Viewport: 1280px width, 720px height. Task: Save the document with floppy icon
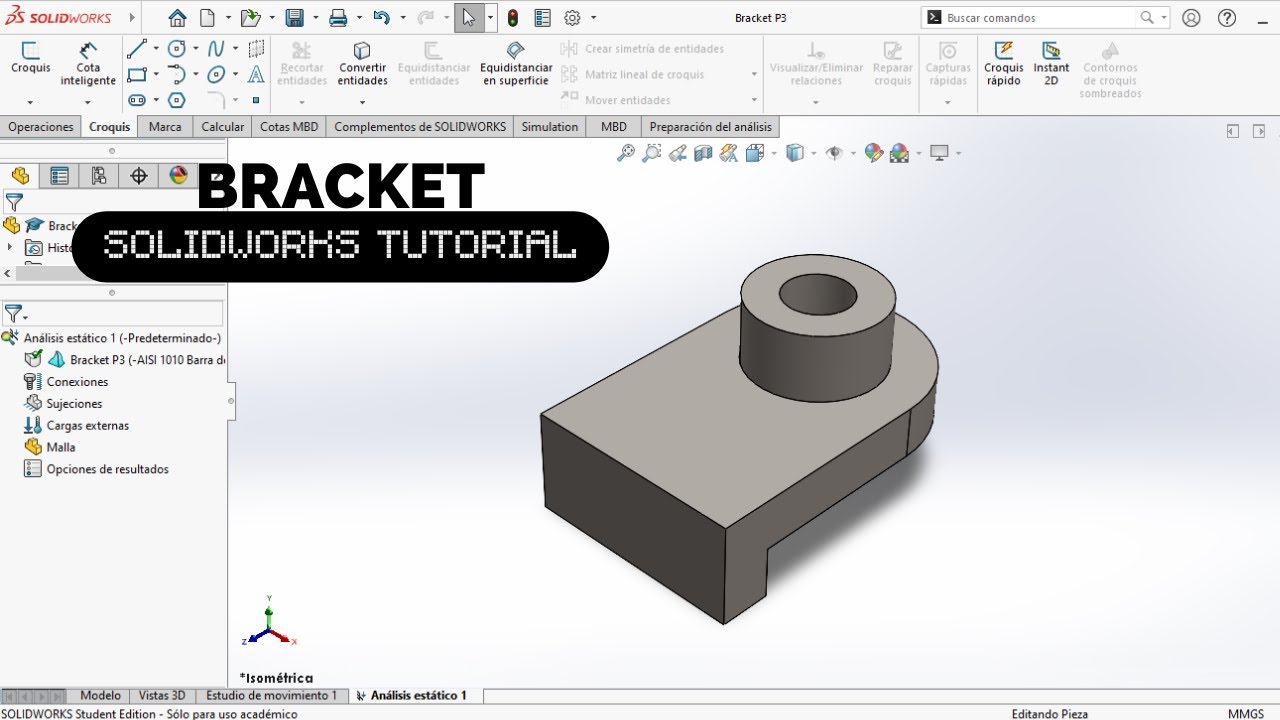[x=294, y=17]
